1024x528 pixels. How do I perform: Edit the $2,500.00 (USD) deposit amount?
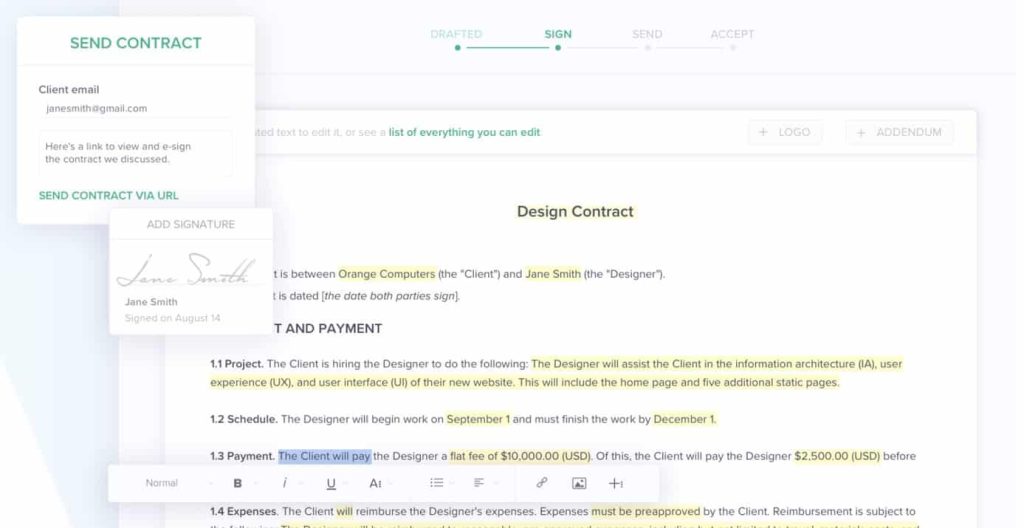837,456
